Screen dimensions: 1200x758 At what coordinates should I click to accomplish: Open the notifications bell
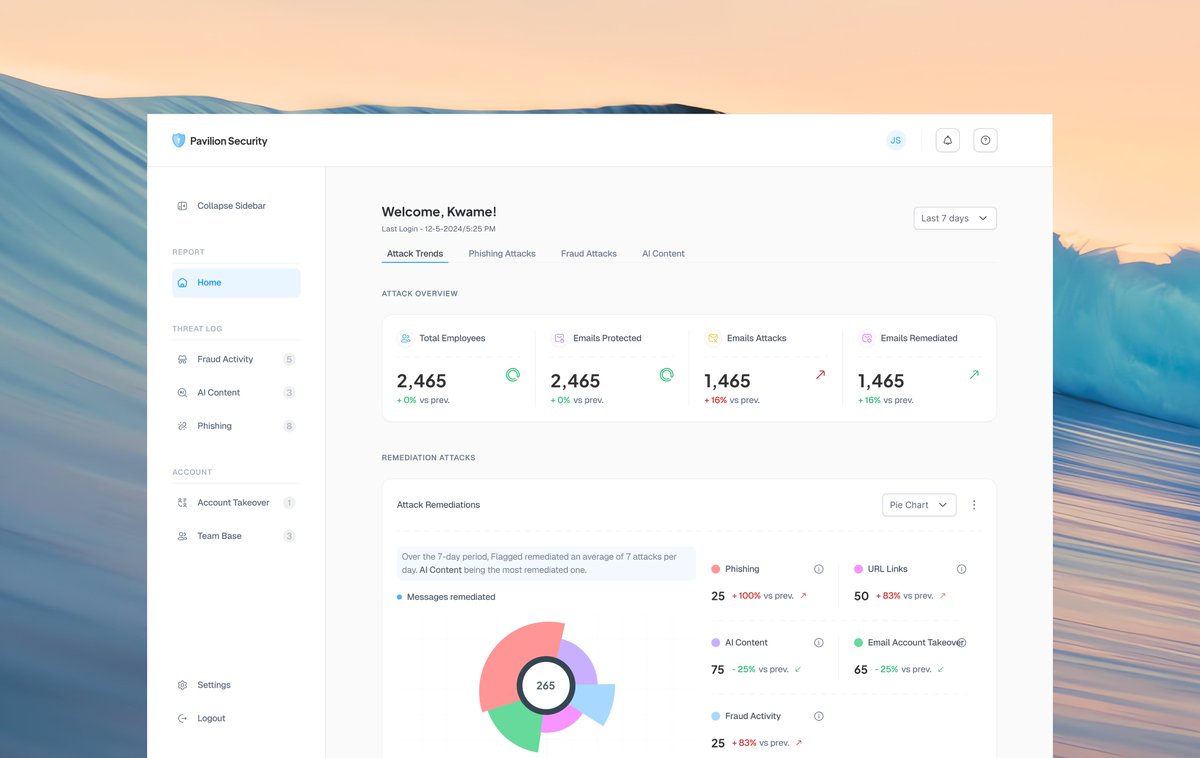[x=948, y=141]
